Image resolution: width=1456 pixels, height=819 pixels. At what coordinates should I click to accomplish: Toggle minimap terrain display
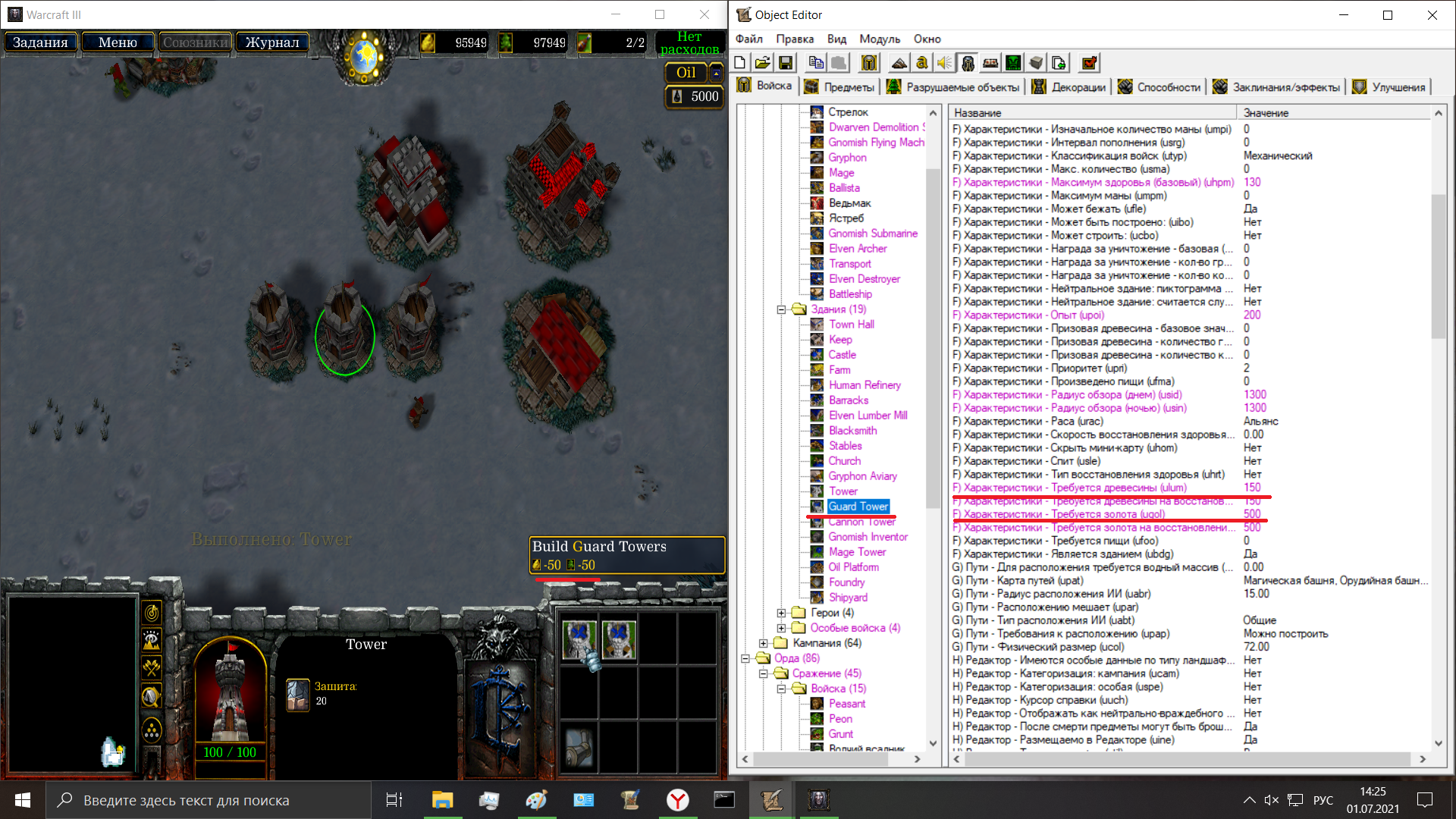coord(152,641)
